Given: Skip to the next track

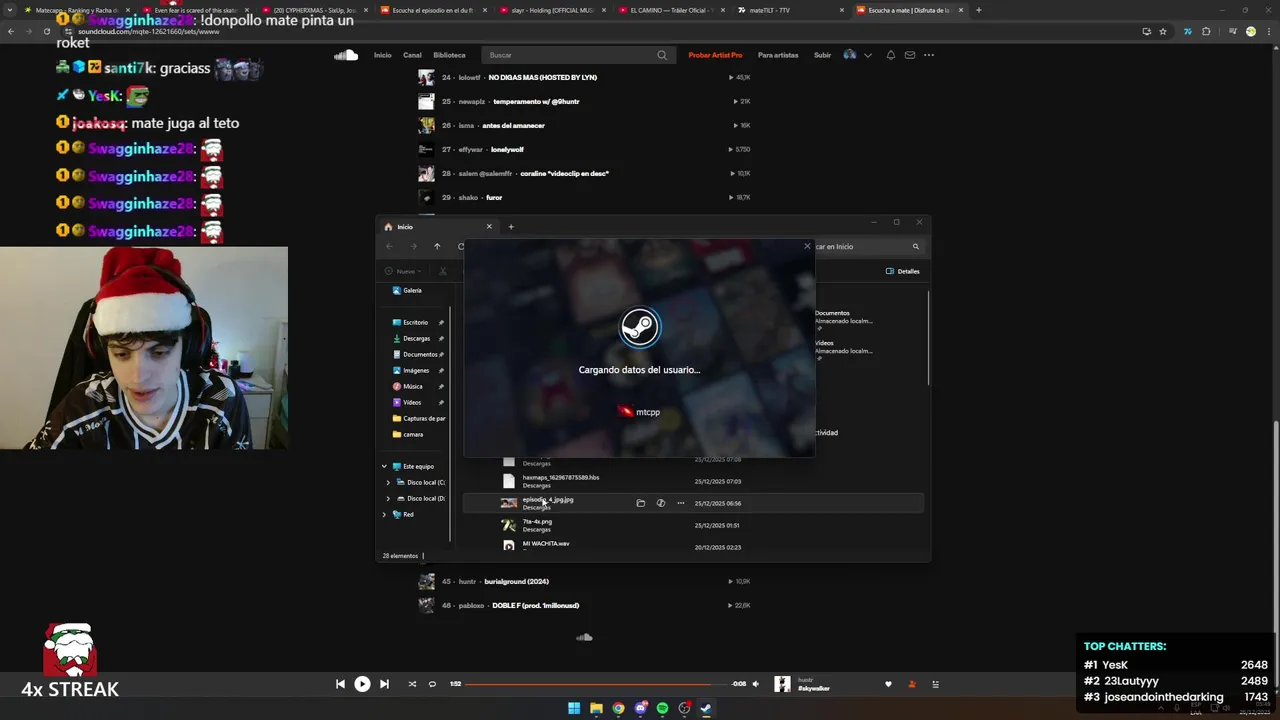Looking at the screenshot, I should (x=384, y=684).
